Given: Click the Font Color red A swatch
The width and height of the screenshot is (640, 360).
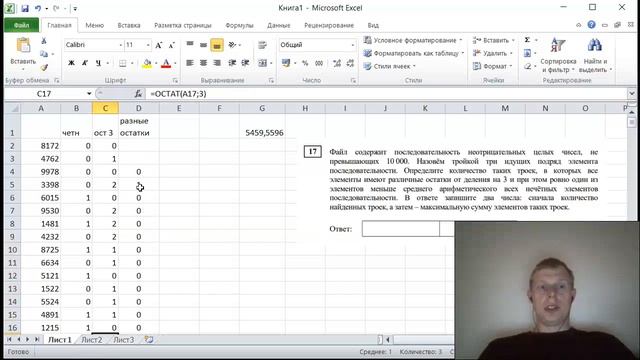Looking at the screenshot, I should pyautogui.click(x=166, y=63).
